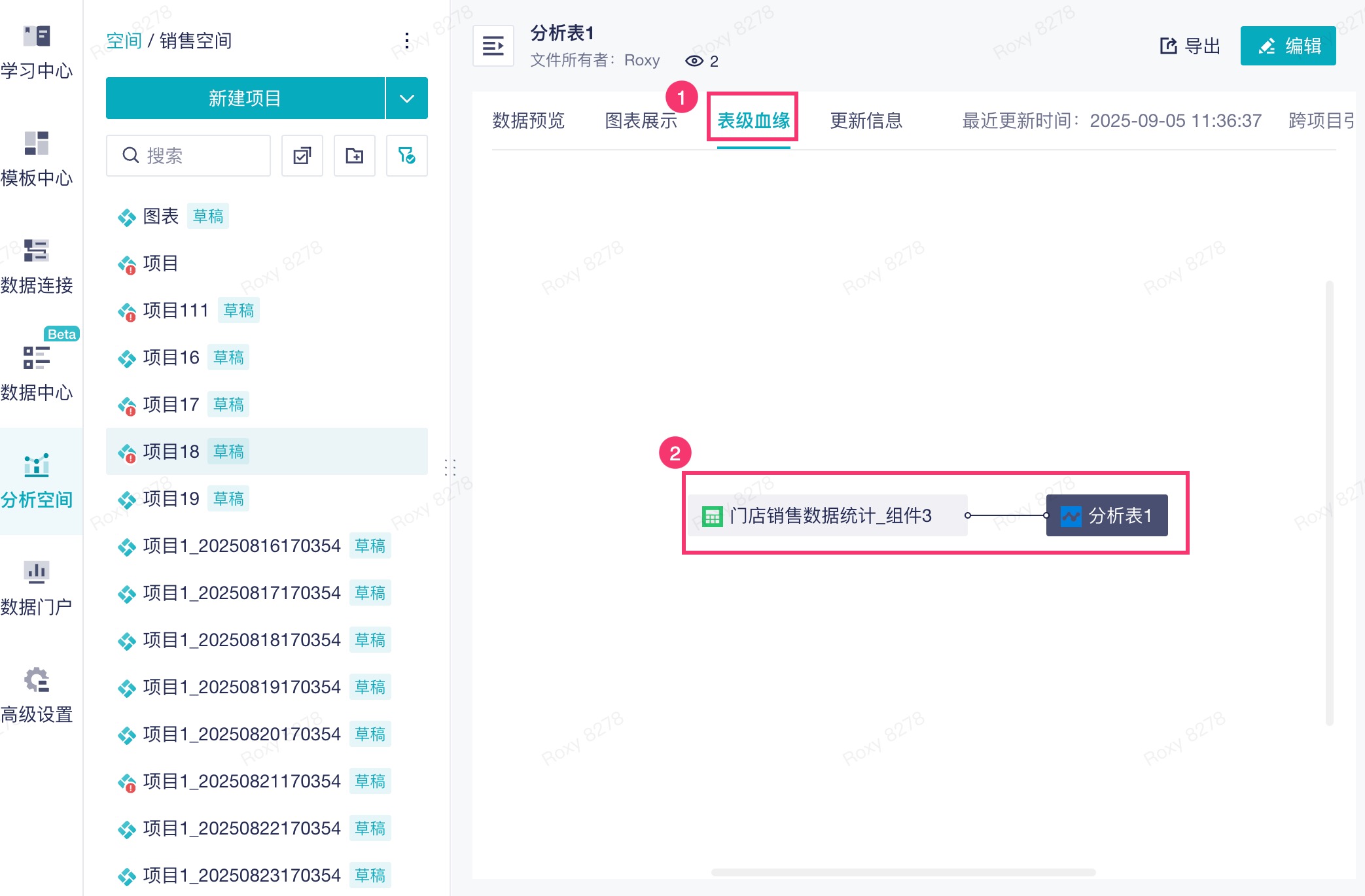Go to 数据连接 in sidebar
The height and width of the screenshot is (896, 1365).
click(x=37, y=251)
